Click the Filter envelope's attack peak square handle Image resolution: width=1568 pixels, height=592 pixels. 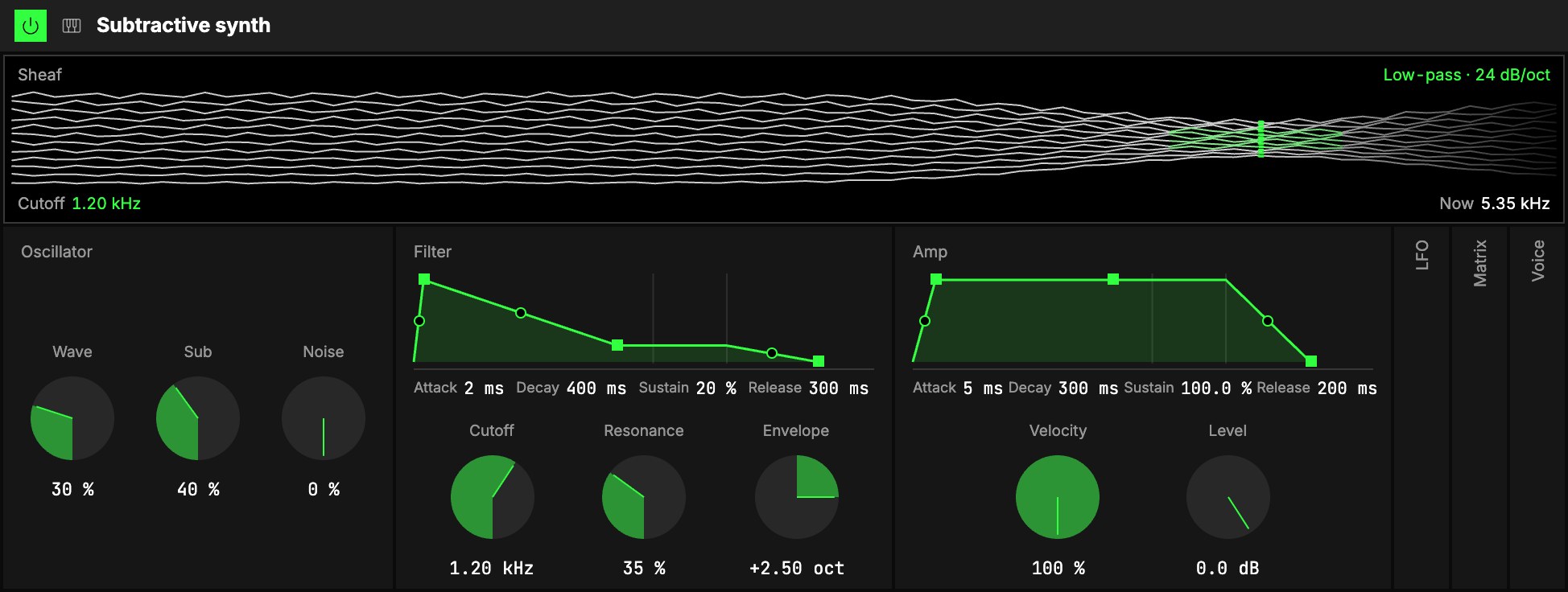point(424,279)
